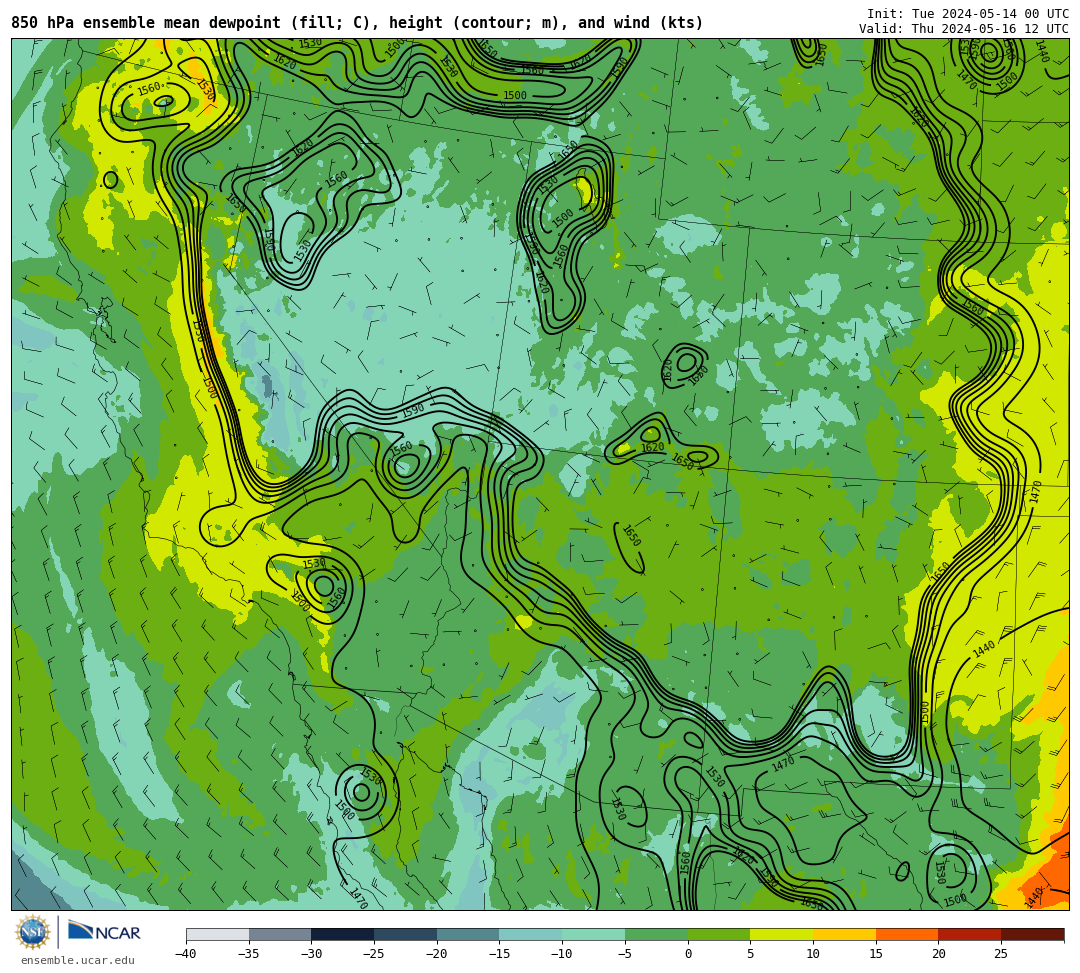Pick the yellow-green 5 to 10 swatch
Image resolution: width=1080 pixels, height=973 pixels.
782,934
